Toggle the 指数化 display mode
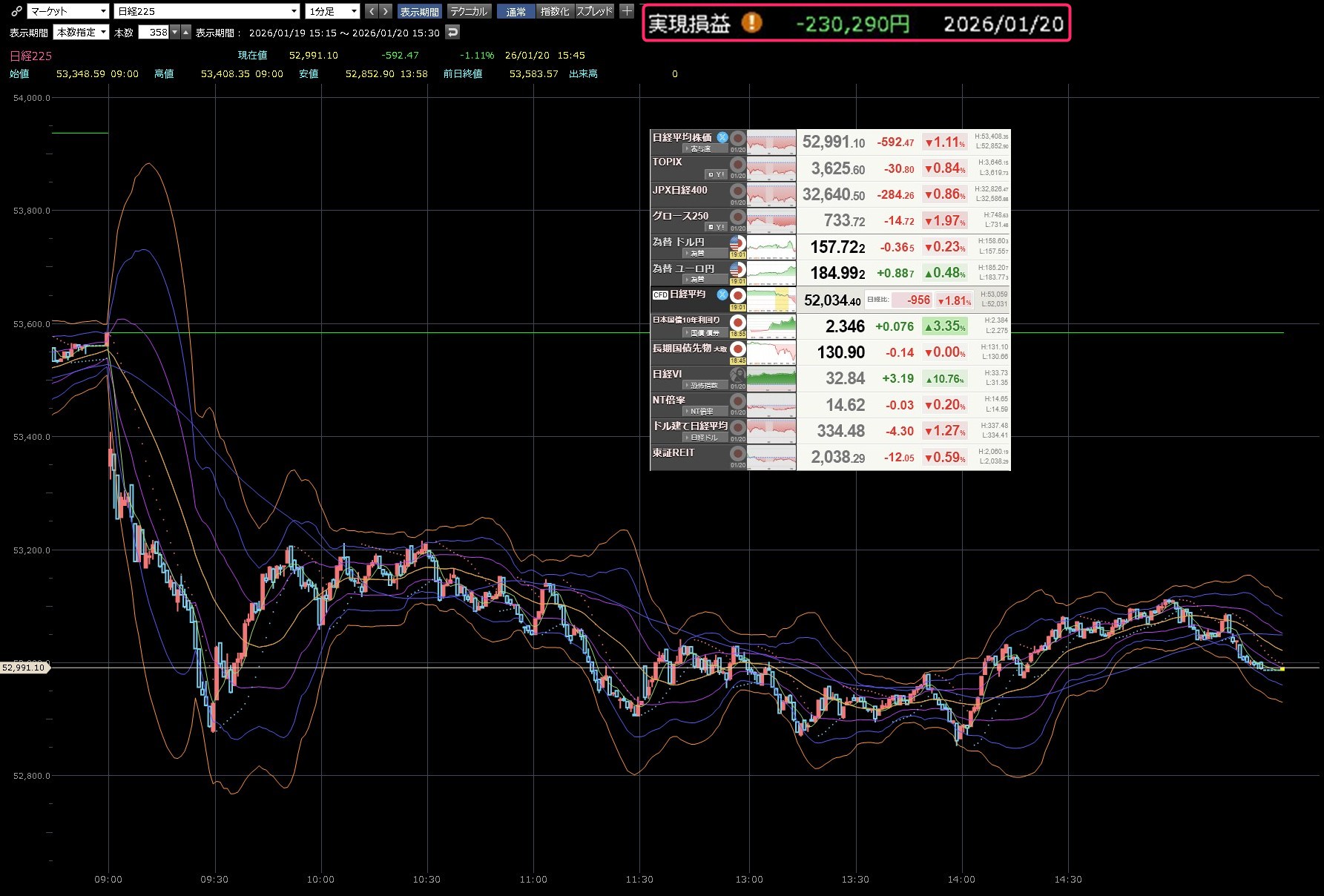This screenshot has height=896, width=1324. (x=555, y=11)
